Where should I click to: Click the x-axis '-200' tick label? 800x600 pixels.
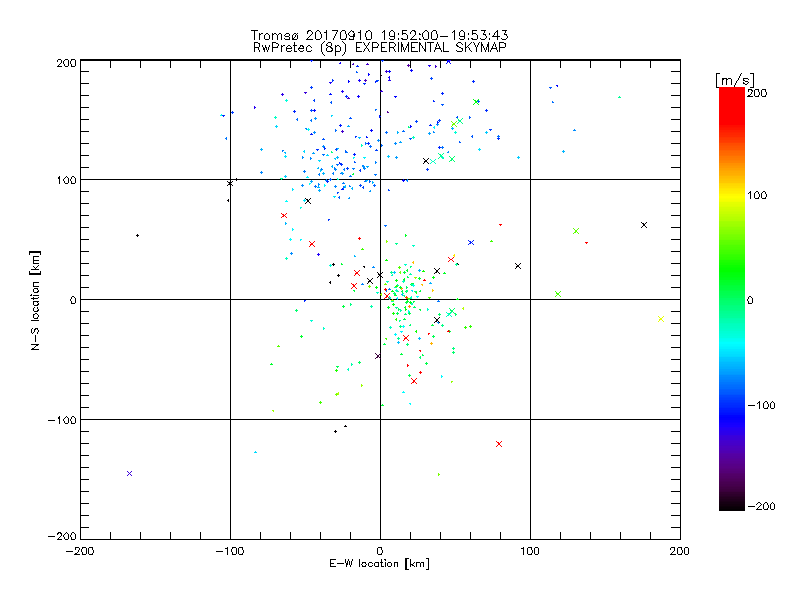coord(80,551)
